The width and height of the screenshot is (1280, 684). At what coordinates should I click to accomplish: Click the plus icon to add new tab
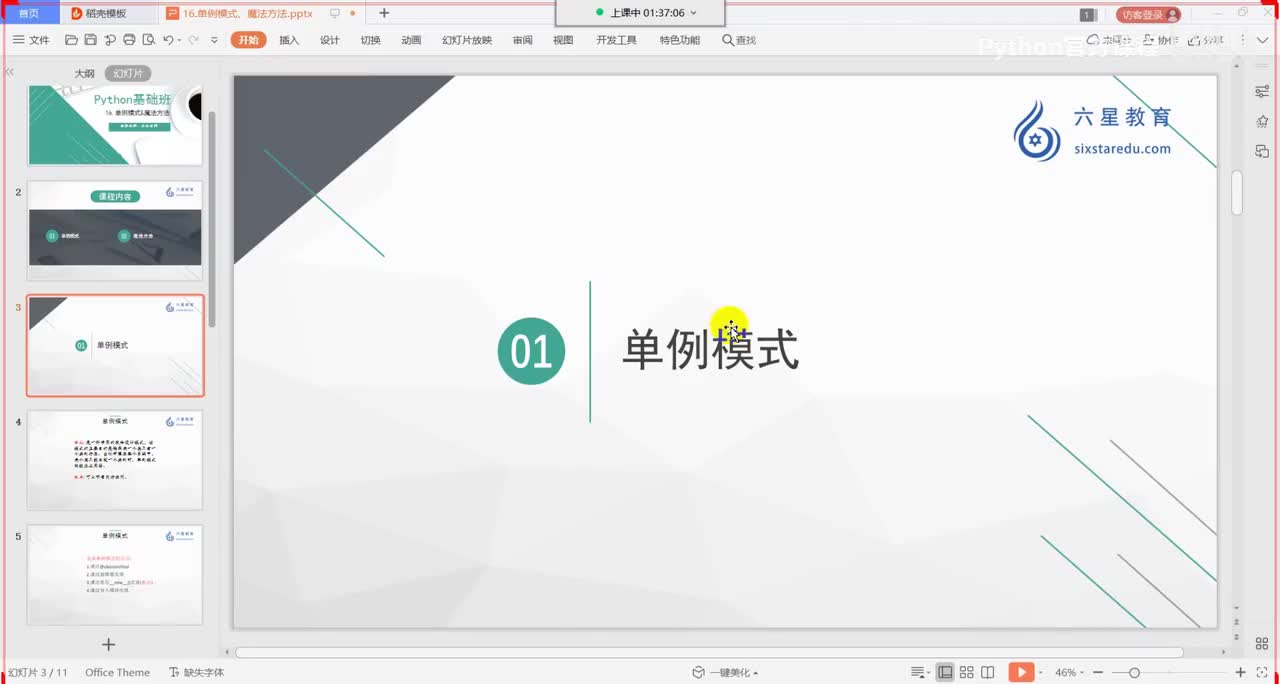pos(384,13)
